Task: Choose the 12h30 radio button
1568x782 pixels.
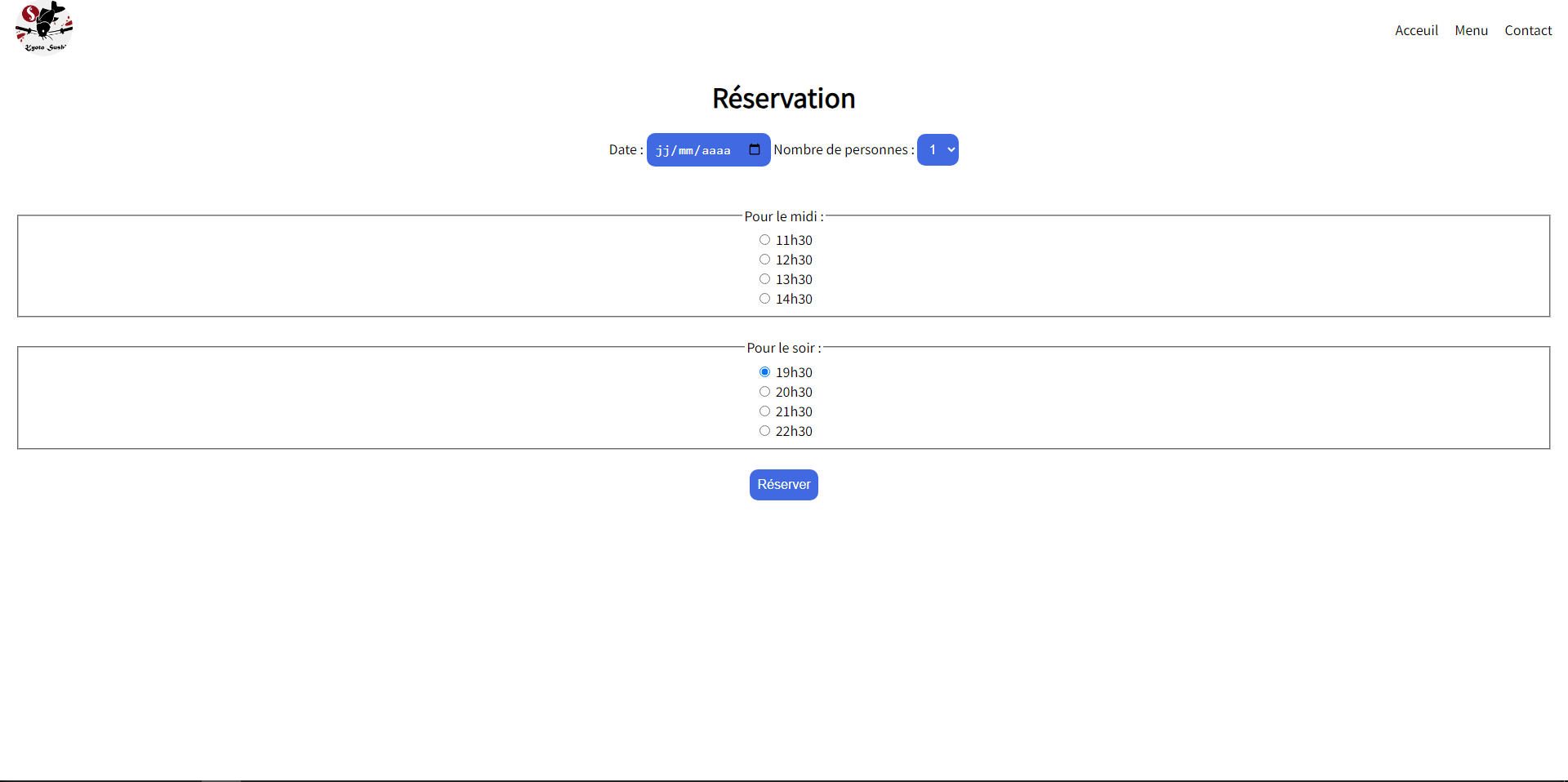Action: (x=764, y=260)
